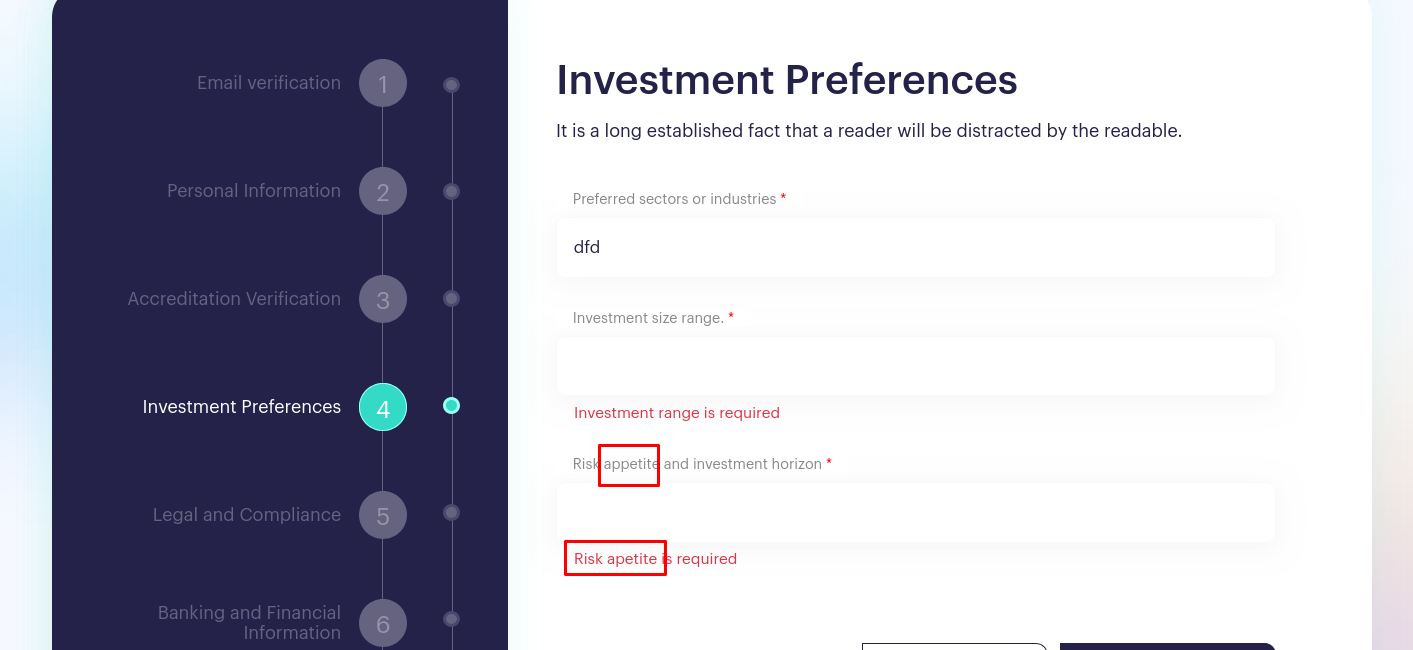Go to Accreditation Verification step label
Viewport: 1413px width, 650px height.
[x=234, y=299]
